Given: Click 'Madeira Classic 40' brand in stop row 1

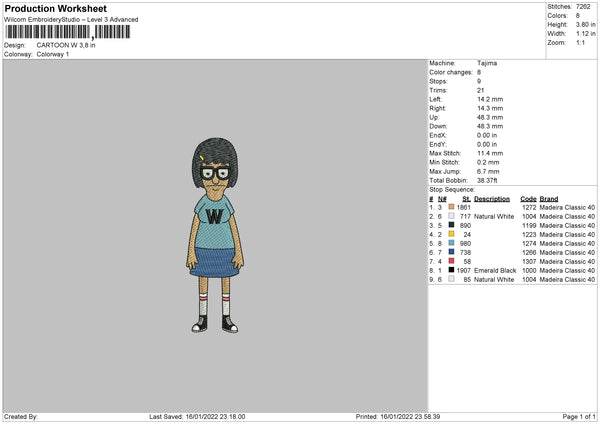Looking at the screenshot, I should 567,207.
